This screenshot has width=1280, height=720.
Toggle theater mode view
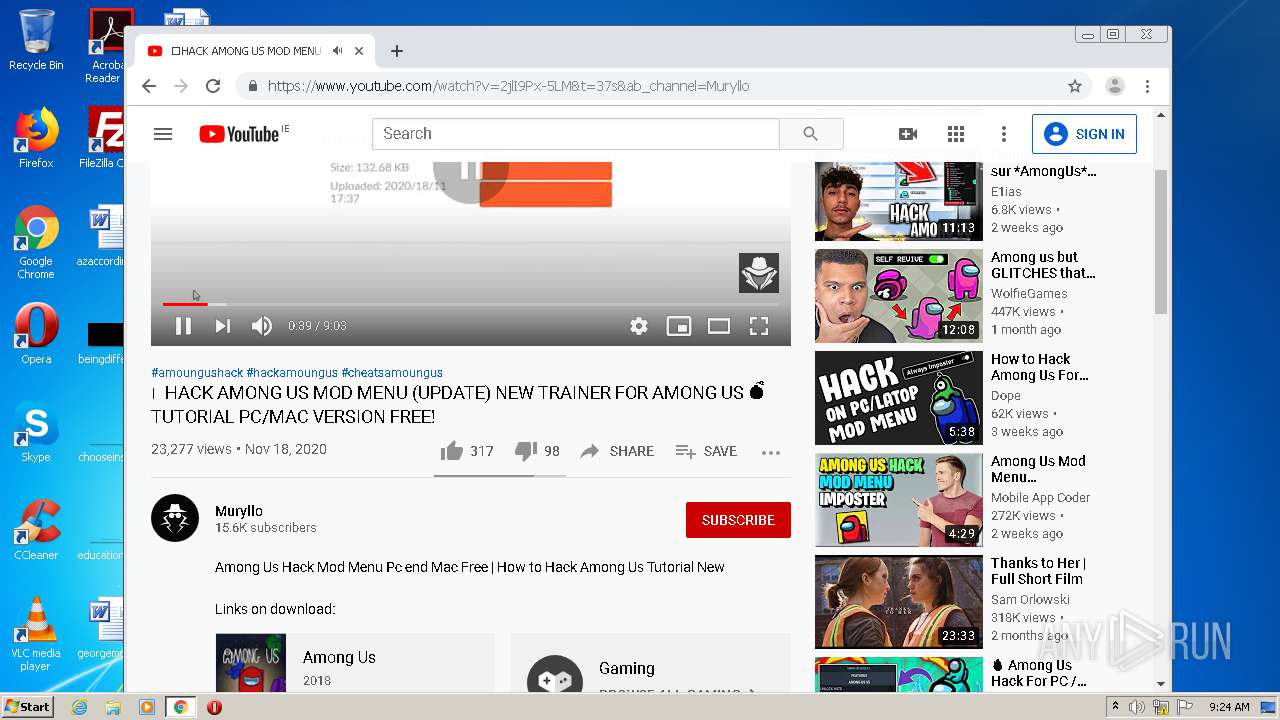pos(719,326)
